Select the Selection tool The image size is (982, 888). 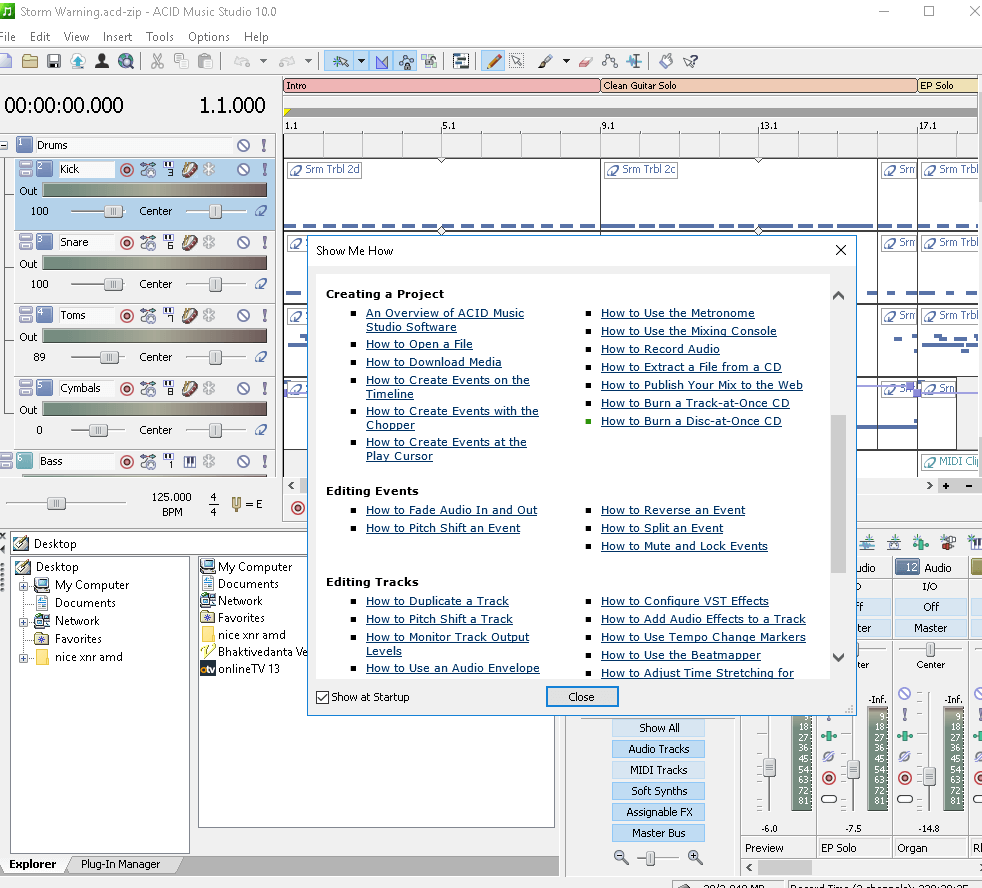[x=517, y=61]
